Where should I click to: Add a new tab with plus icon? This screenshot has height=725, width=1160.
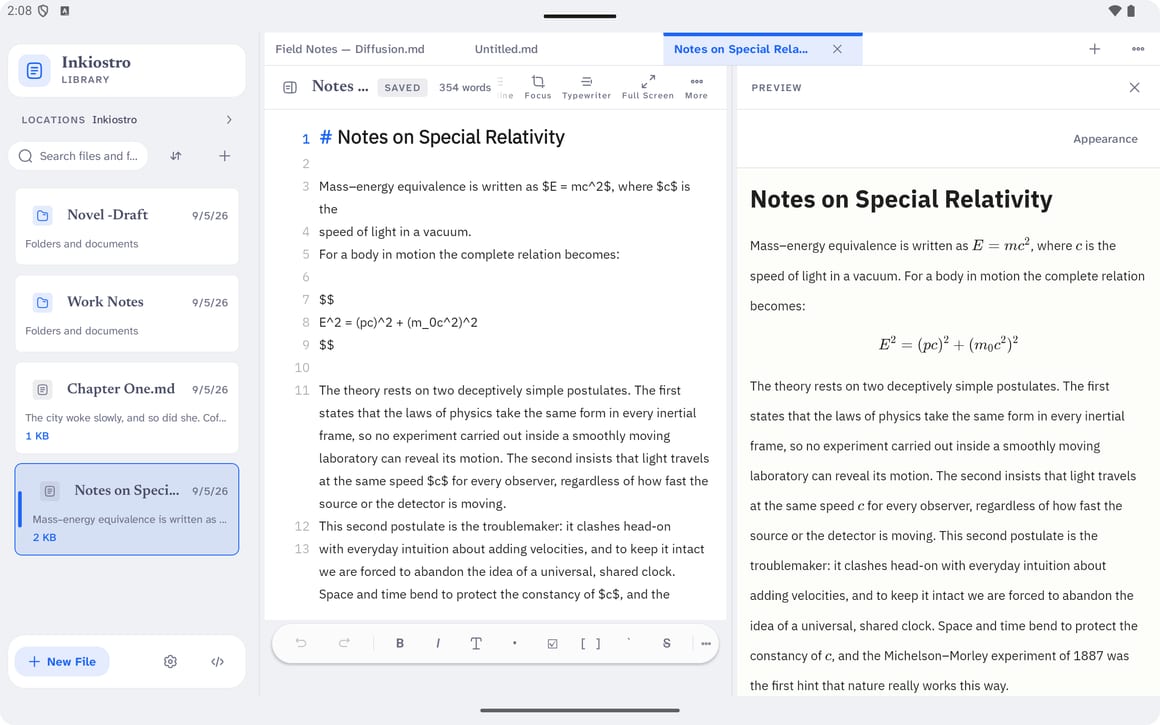click(x=1094, y=49)
